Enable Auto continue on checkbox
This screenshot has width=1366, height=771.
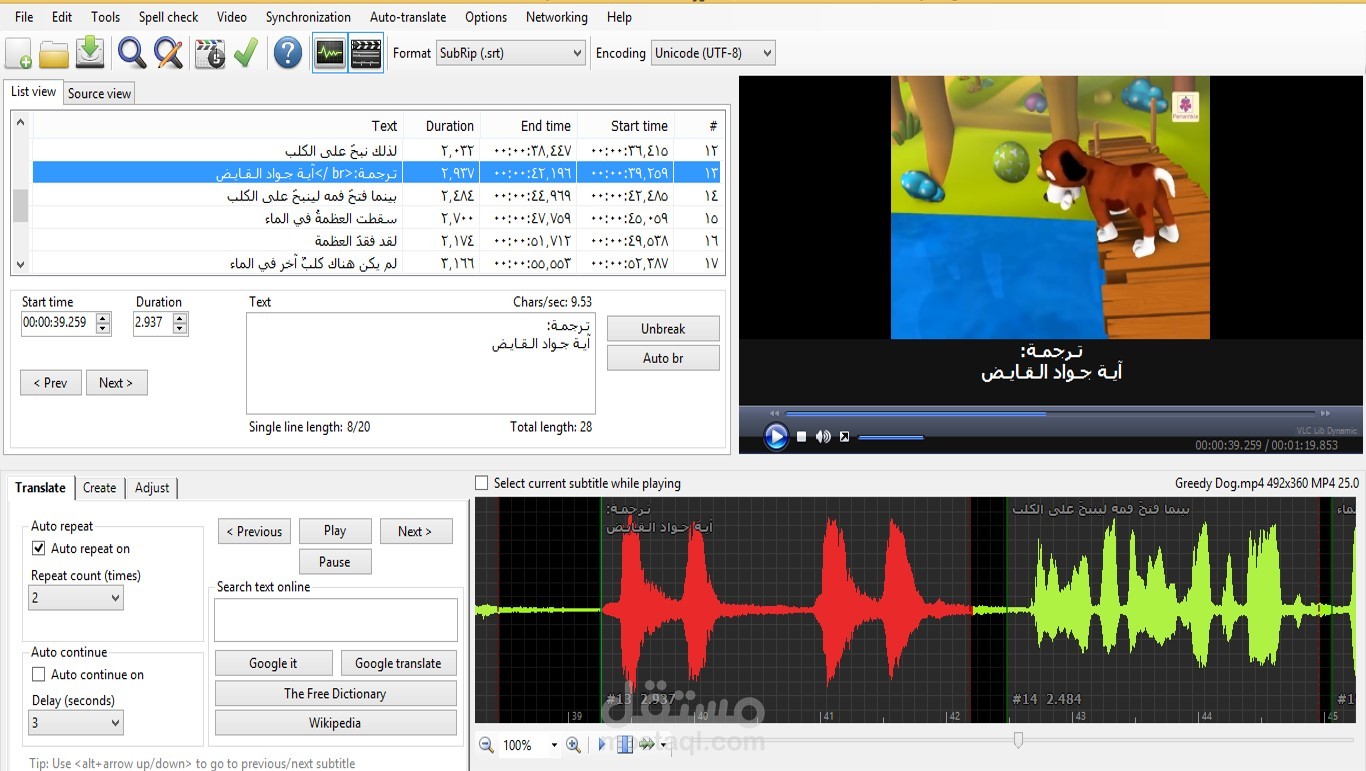point(39,674)
